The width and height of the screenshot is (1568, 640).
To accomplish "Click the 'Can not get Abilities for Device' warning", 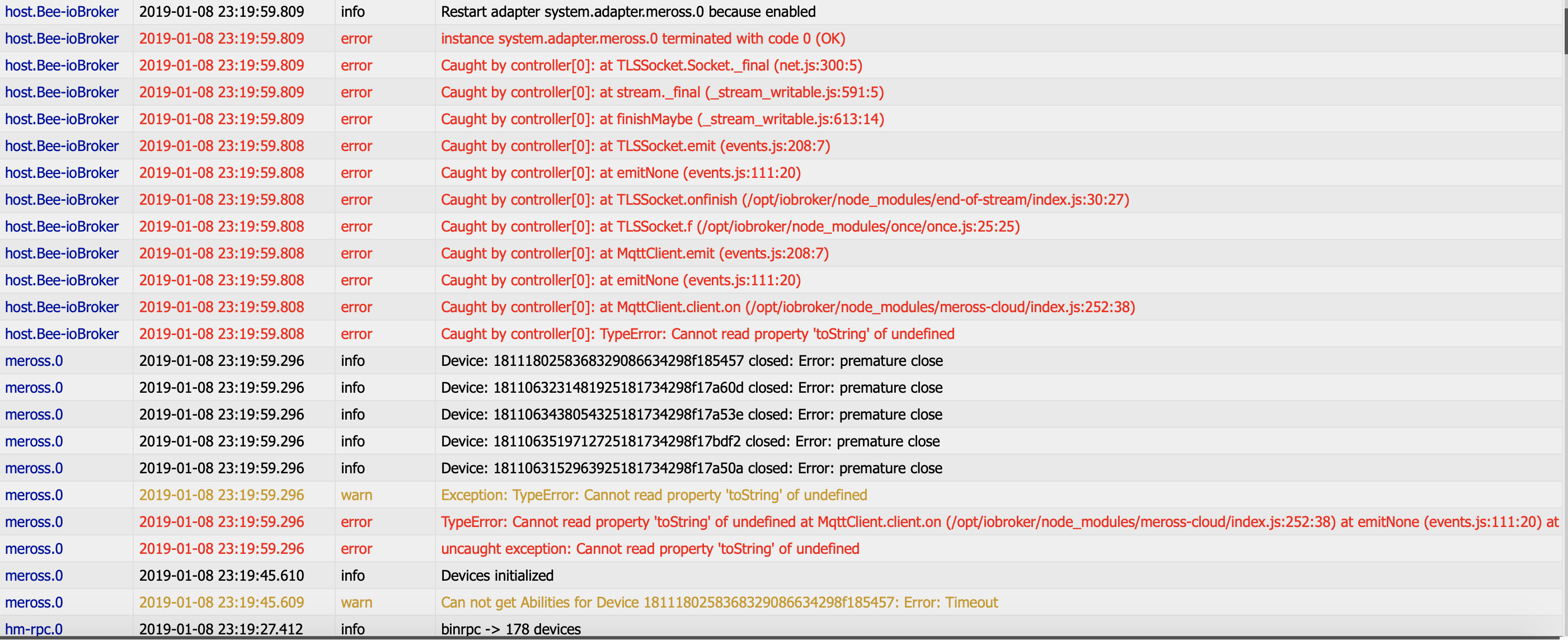I will [x=719, y=601].
